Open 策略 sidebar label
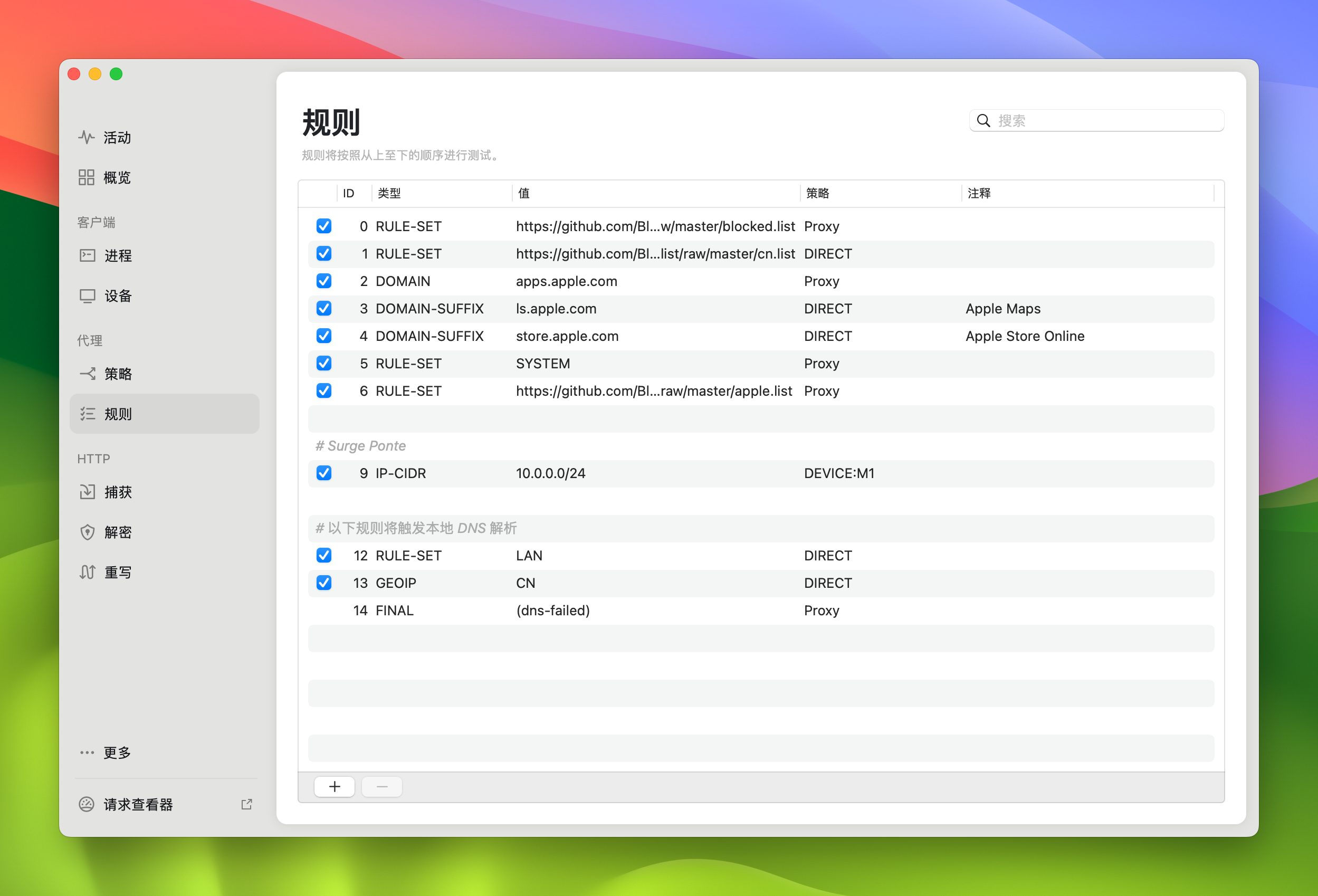This screenshot has height=896, width=1318. pos(118,374)
